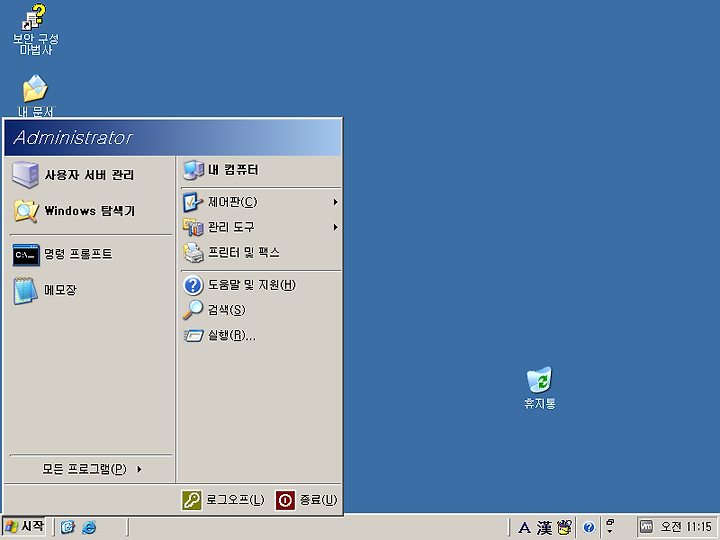
Task: Click the 명령 프롬프트 black console icon
Action: [26, 255]
